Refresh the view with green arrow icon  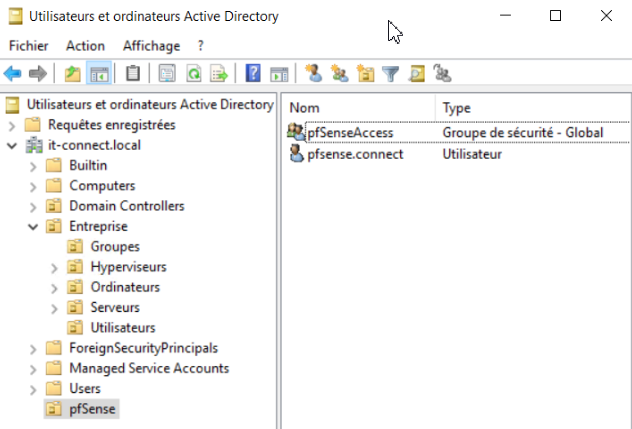194,74
